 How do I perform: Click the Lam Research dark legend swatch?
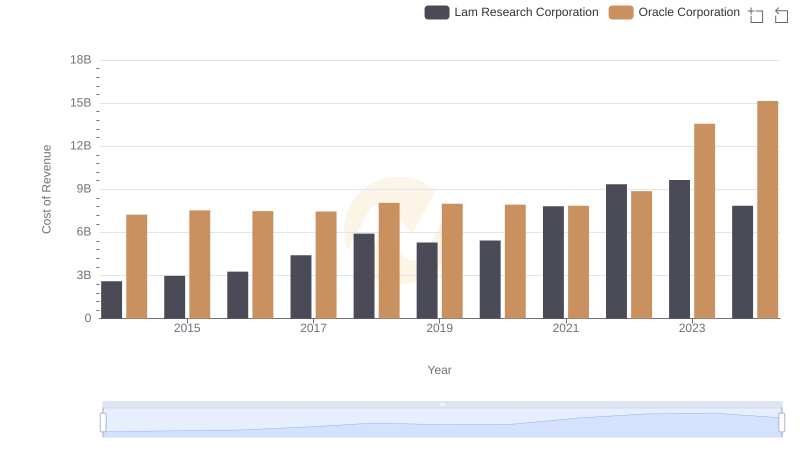pos(437,12)
